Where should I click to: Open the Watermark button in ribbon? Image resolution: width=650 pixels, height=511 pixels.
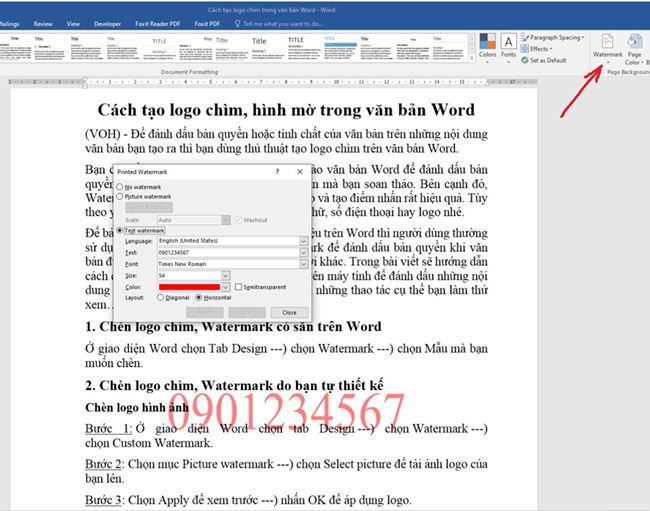(x=607, y=48)
